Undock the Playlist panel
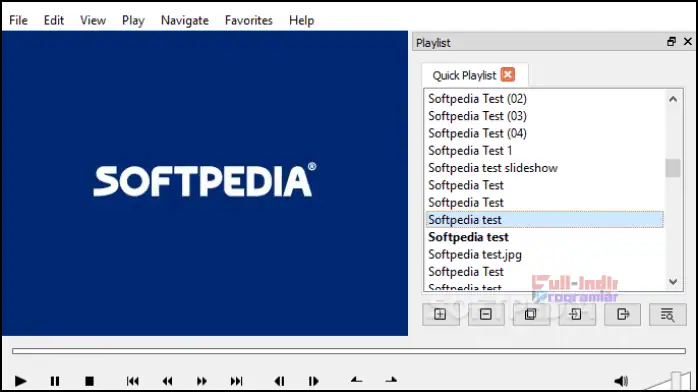Viewport: 698px width, 392px height. (x=672, y=41)
